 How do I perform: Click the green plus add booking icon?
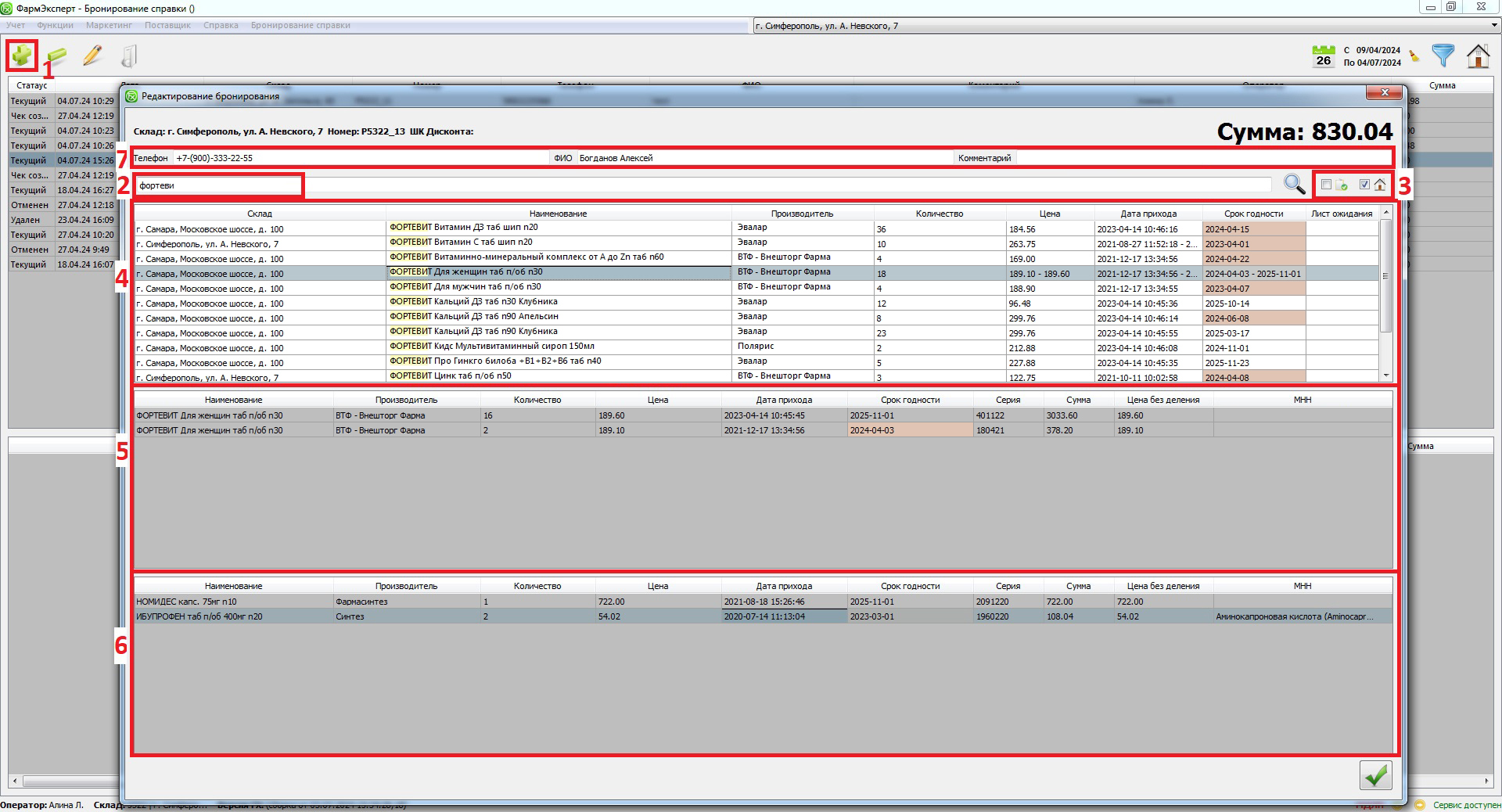[x=22, y=56]
